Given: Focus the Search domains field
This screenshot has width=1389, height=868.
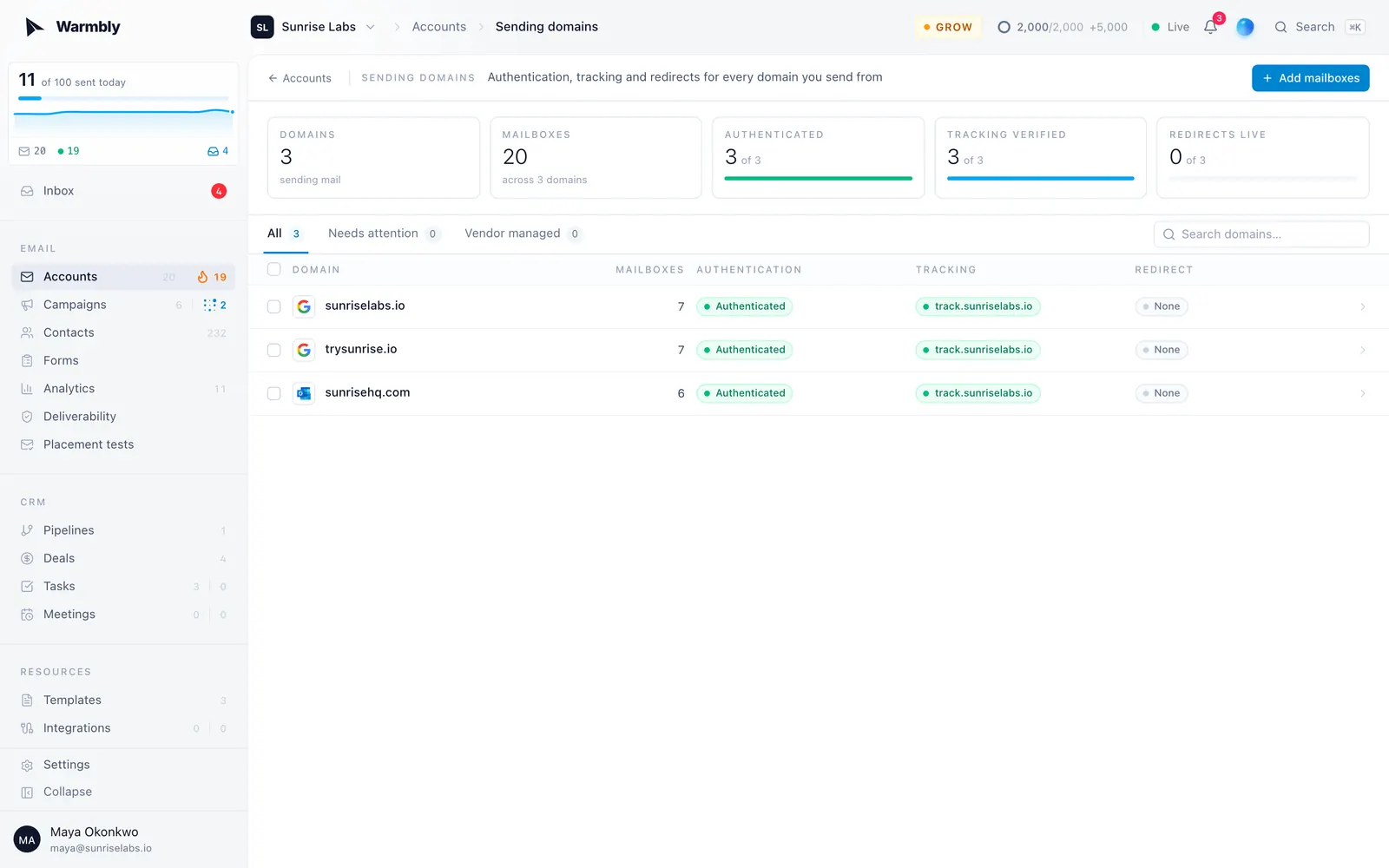Looking at the screenshot, I should coord(1261,234).
